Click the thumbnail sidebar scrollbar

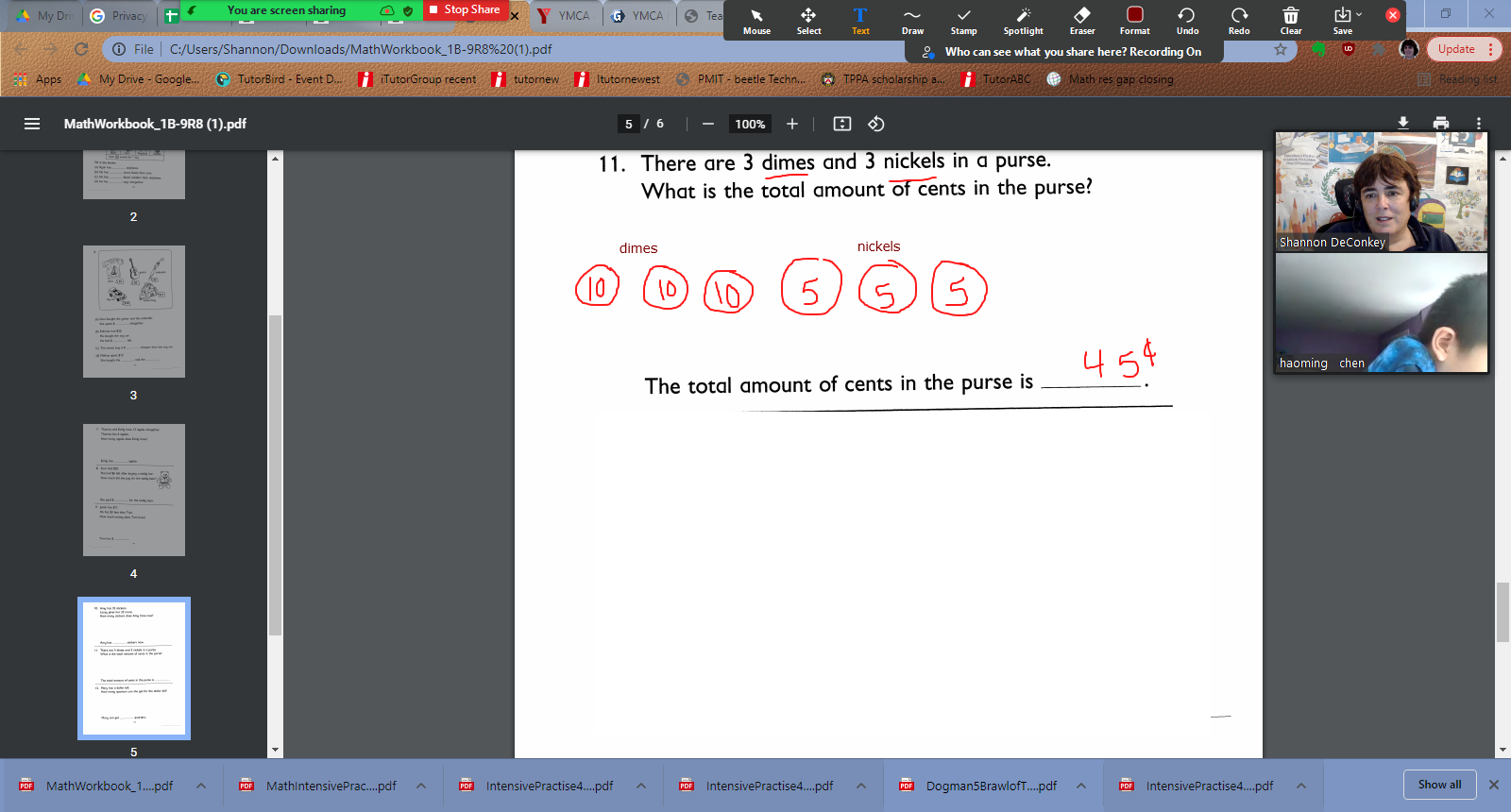[276, 475]
